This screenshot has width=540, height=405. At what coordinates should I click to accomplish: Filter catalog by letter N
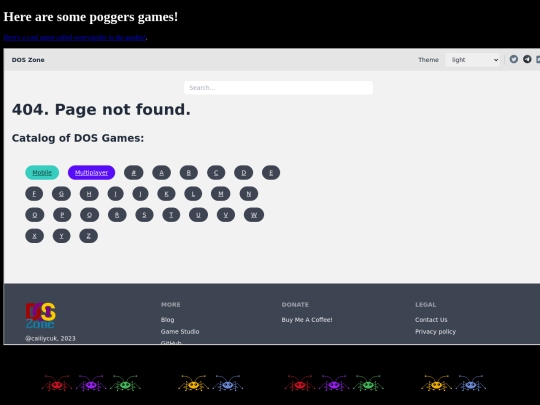249,194
